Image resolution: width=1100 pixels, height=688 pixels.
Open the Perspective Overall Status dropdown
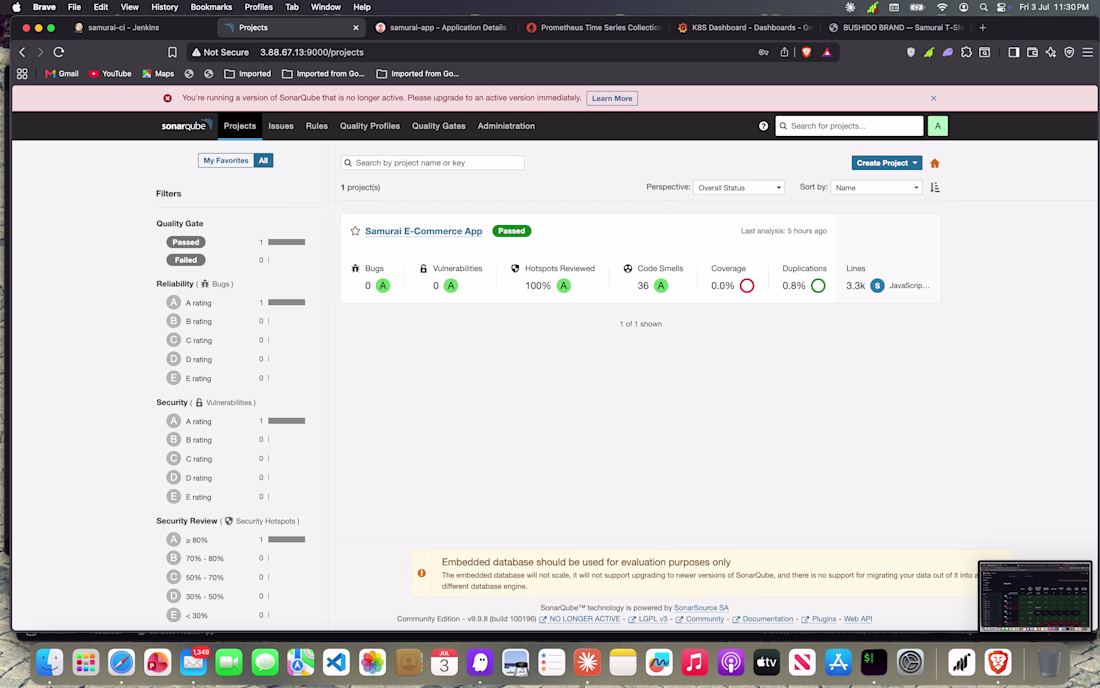point(739,188)
